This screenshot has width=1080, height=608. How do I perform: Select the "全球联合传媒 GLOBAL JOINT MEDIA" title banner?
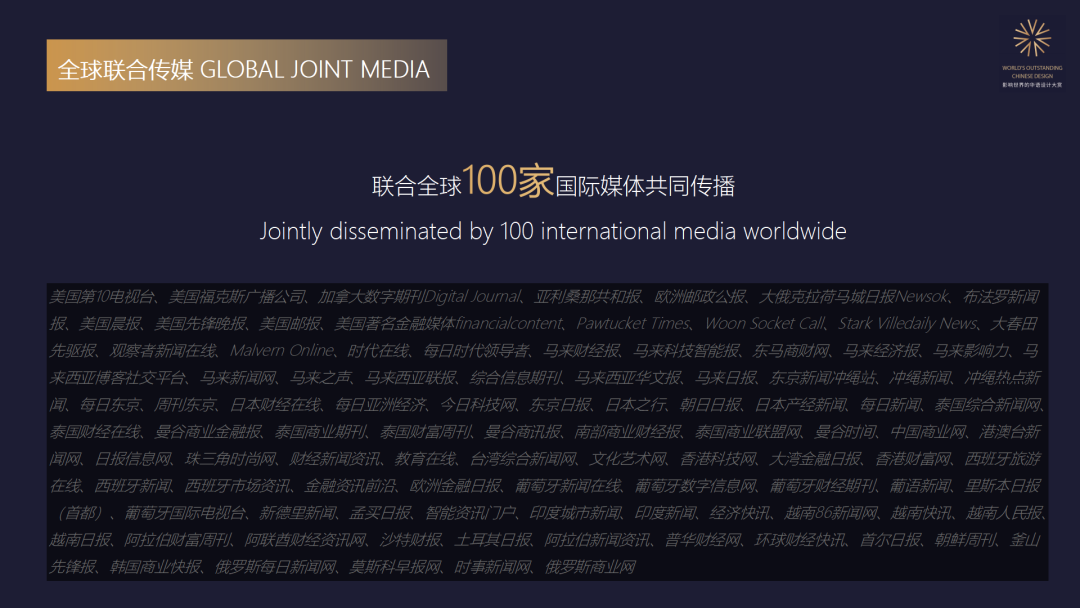(x=247, y=65)
